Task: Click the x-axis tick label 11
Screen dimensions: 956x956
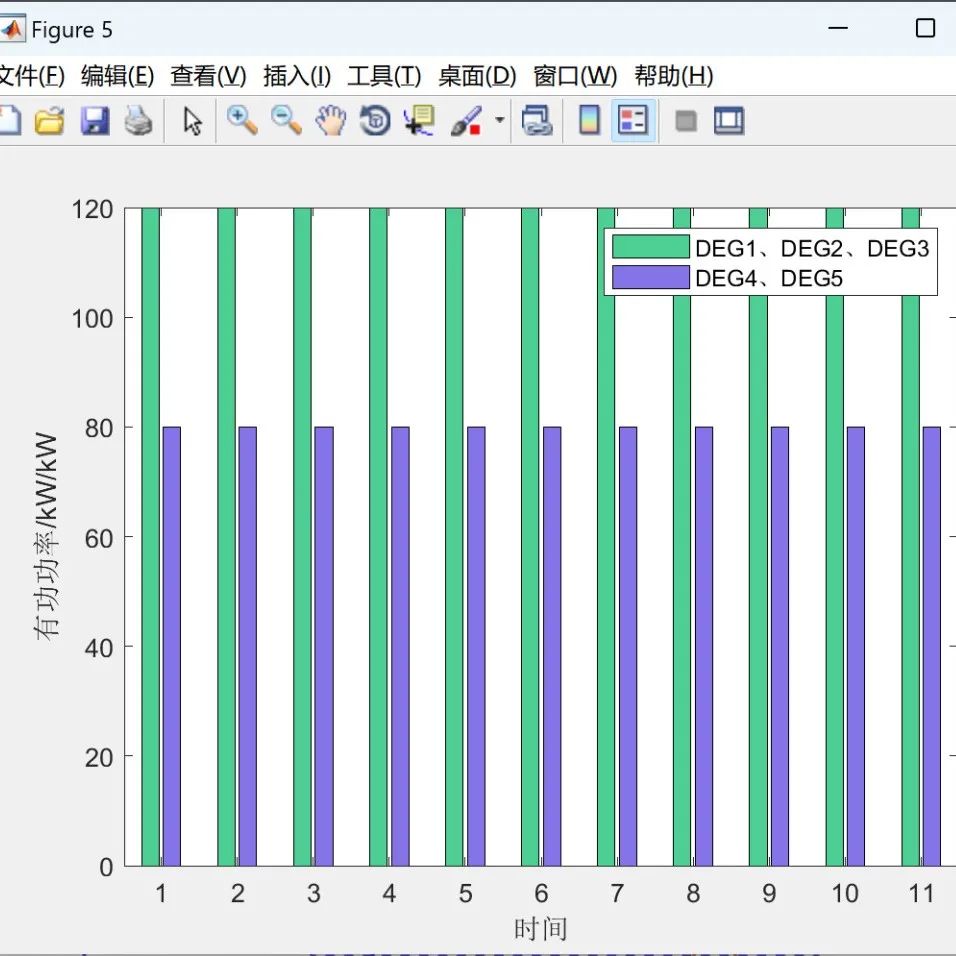Action: 921,894
